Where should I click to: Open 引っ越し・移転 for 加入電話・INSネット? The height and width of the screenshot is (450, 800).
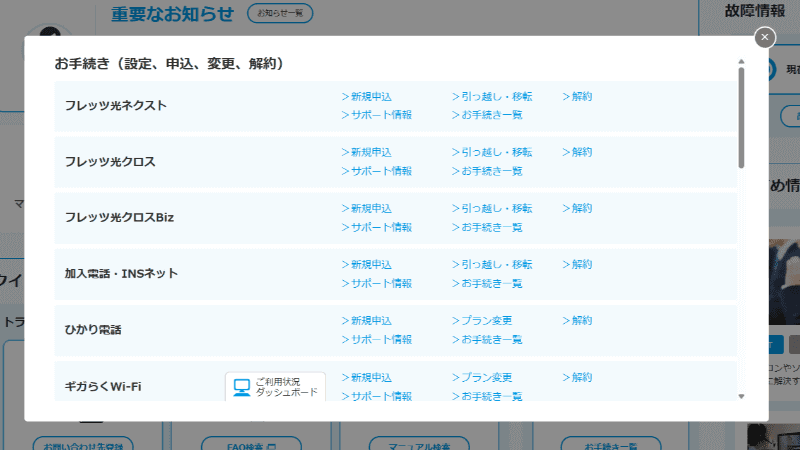[x=492, y=264]
